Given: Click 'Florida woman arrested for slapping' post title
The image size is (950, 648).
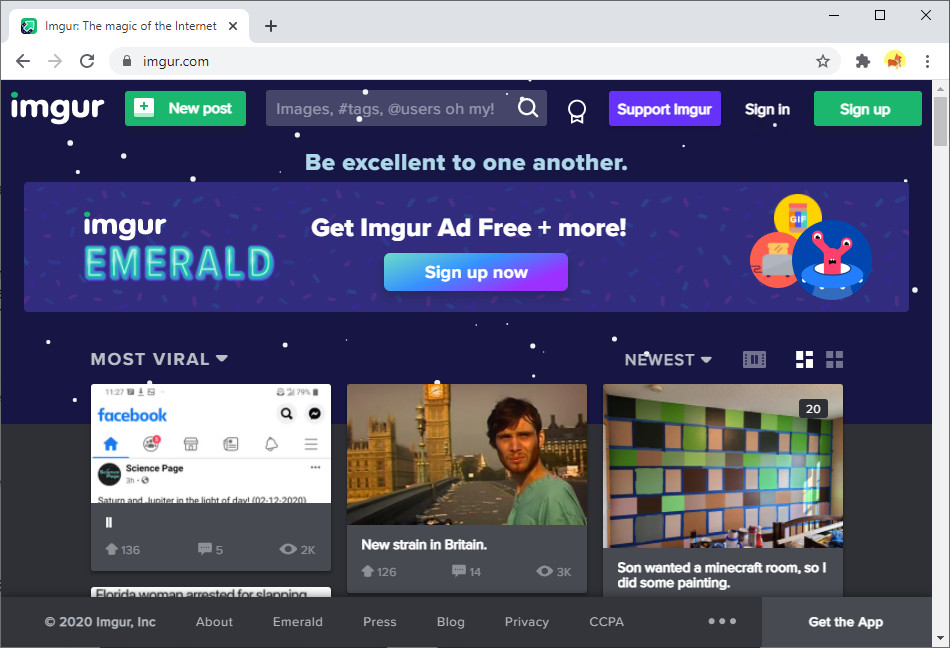Looking at the screenshot, I should click(201, 593).
